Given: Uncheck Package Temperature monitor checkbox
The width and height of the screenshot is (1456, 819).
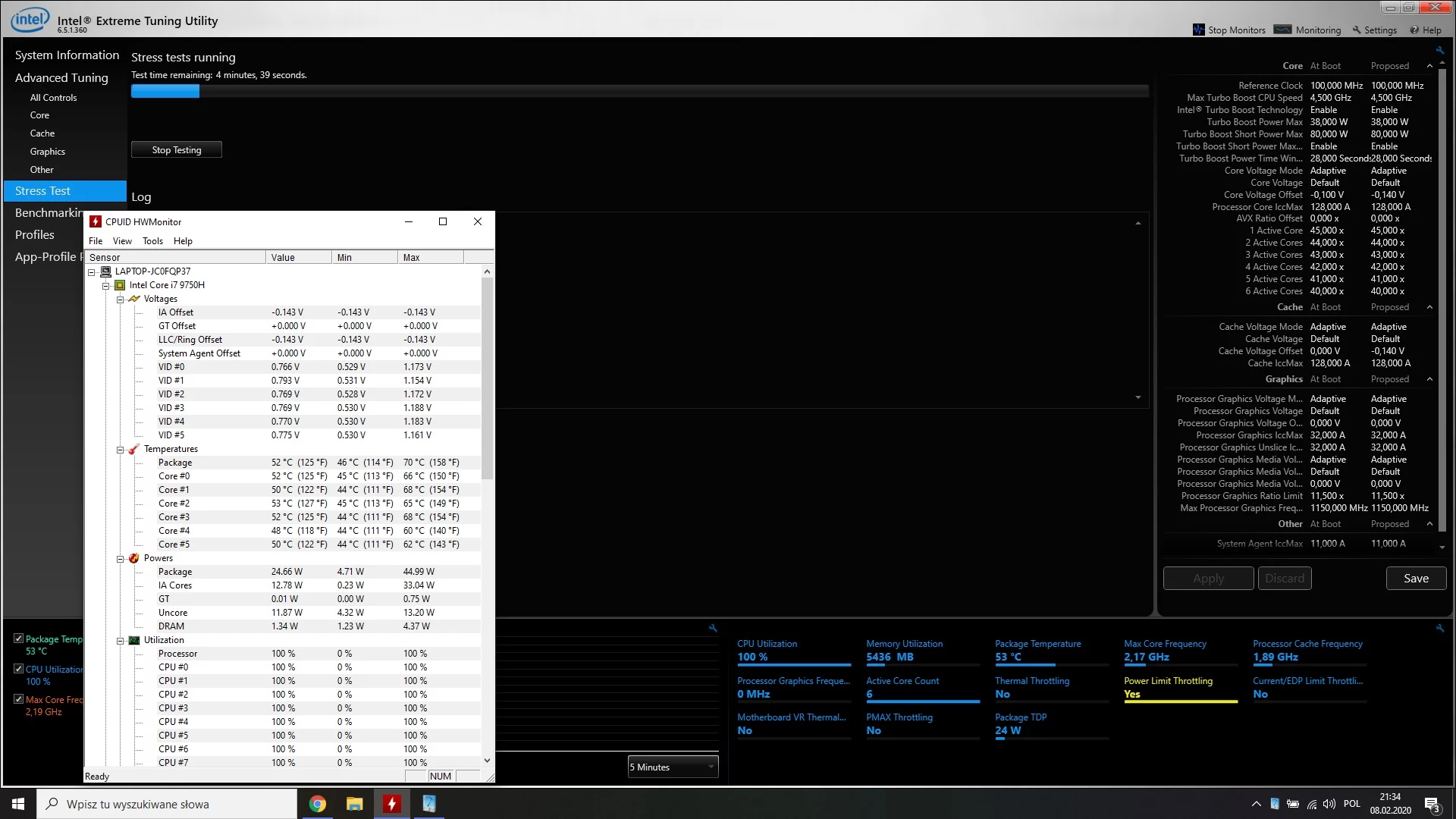Looking at the screenshot, I should coord(18,639).
